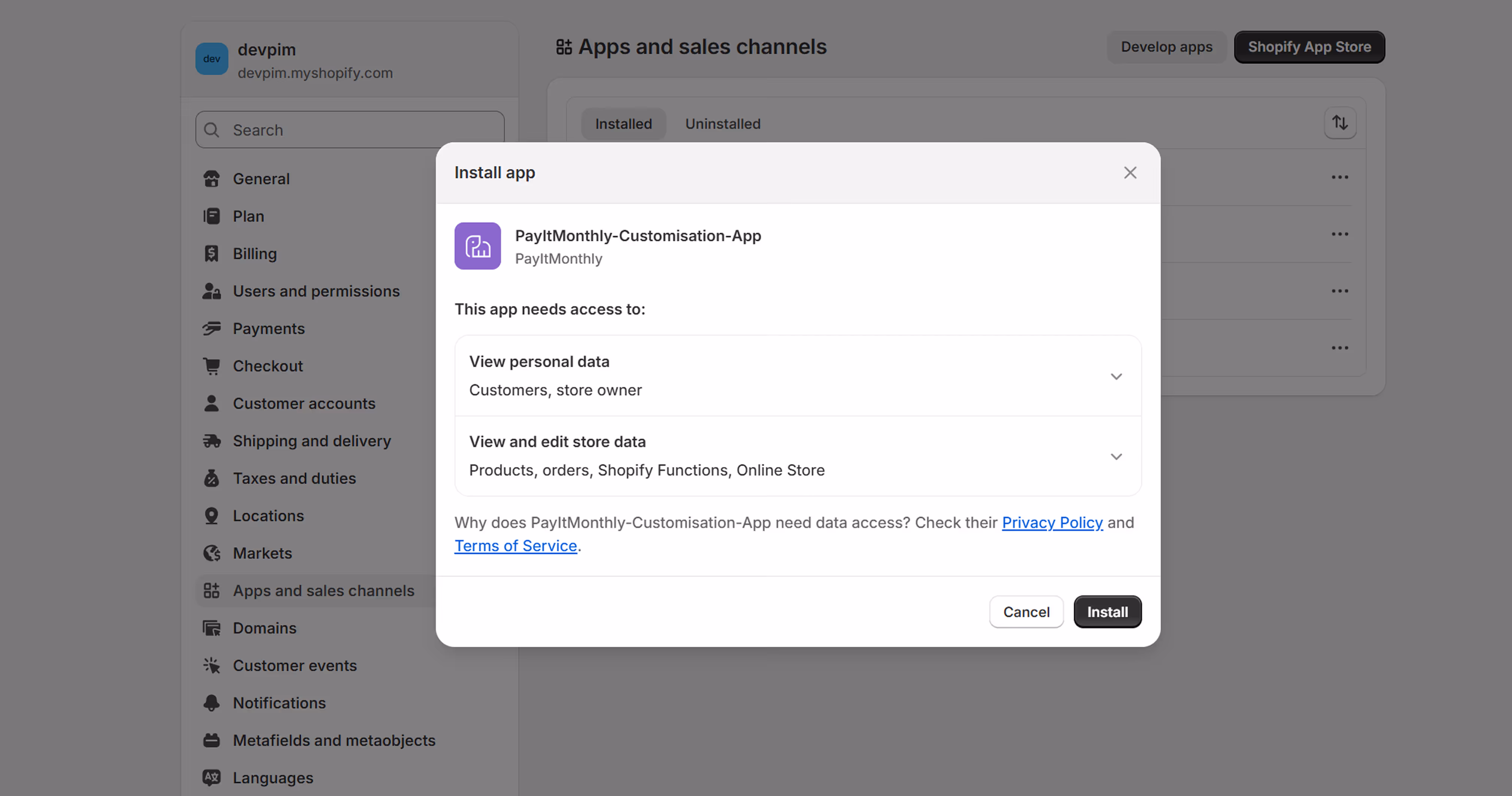Open the first app row's three-dot menu
Screen dimensions: 1512x796
pos(1339,177)
